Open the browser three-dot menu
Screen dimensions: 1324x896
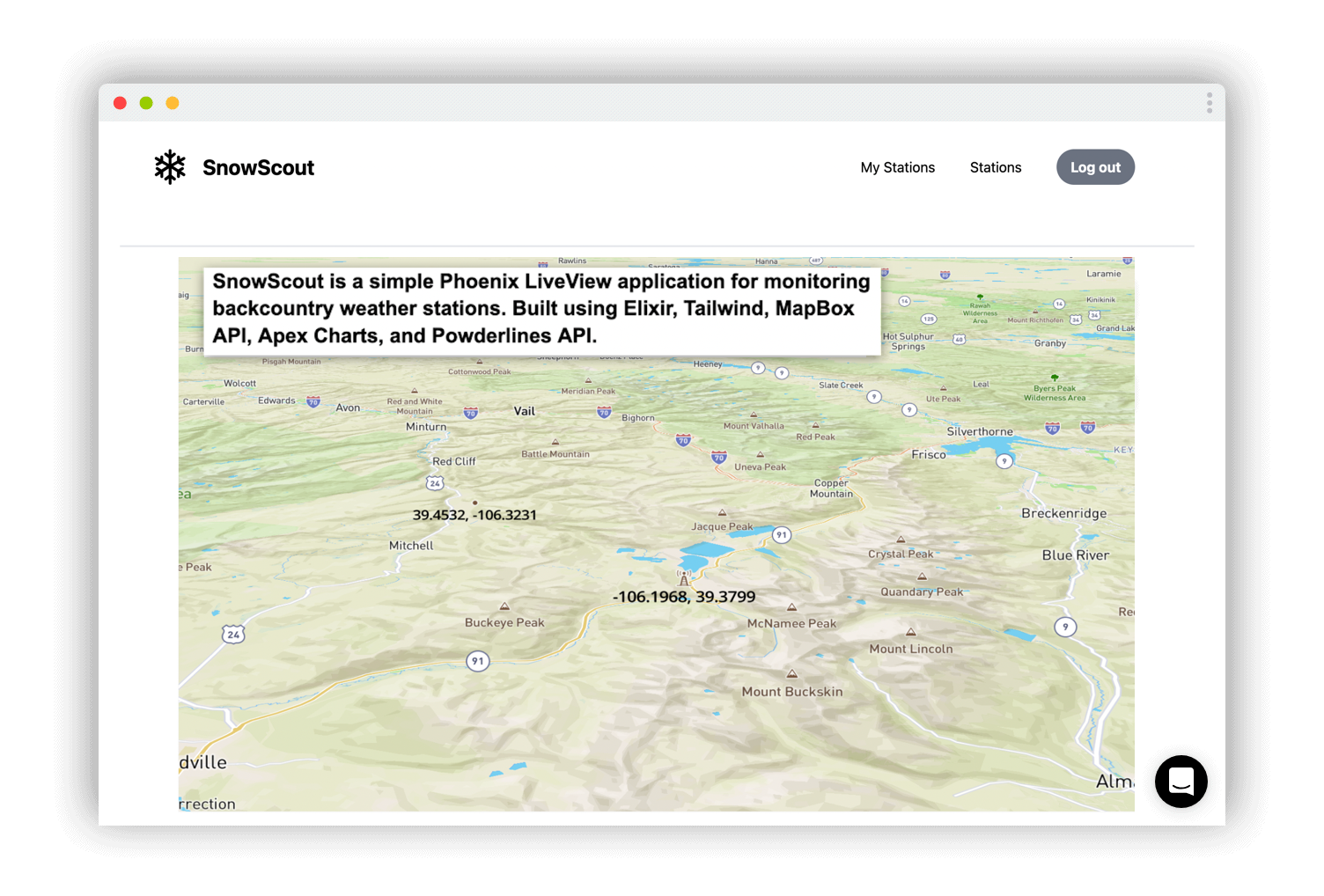(1210, 103)
